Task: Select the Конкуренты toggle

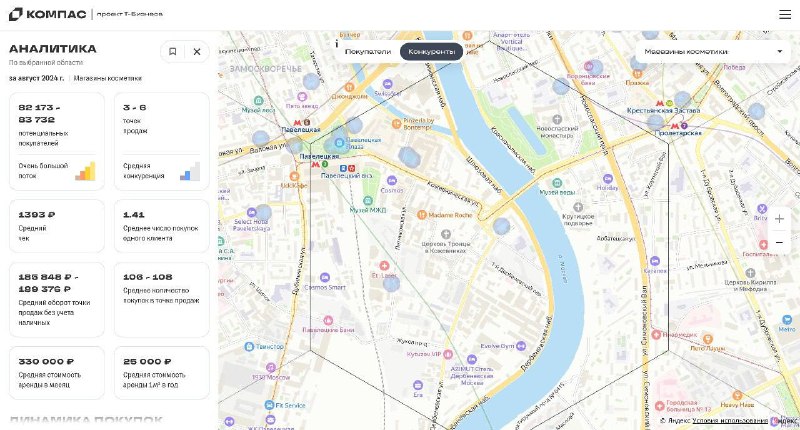Action: pyautogui.click(x=431, y=52)
